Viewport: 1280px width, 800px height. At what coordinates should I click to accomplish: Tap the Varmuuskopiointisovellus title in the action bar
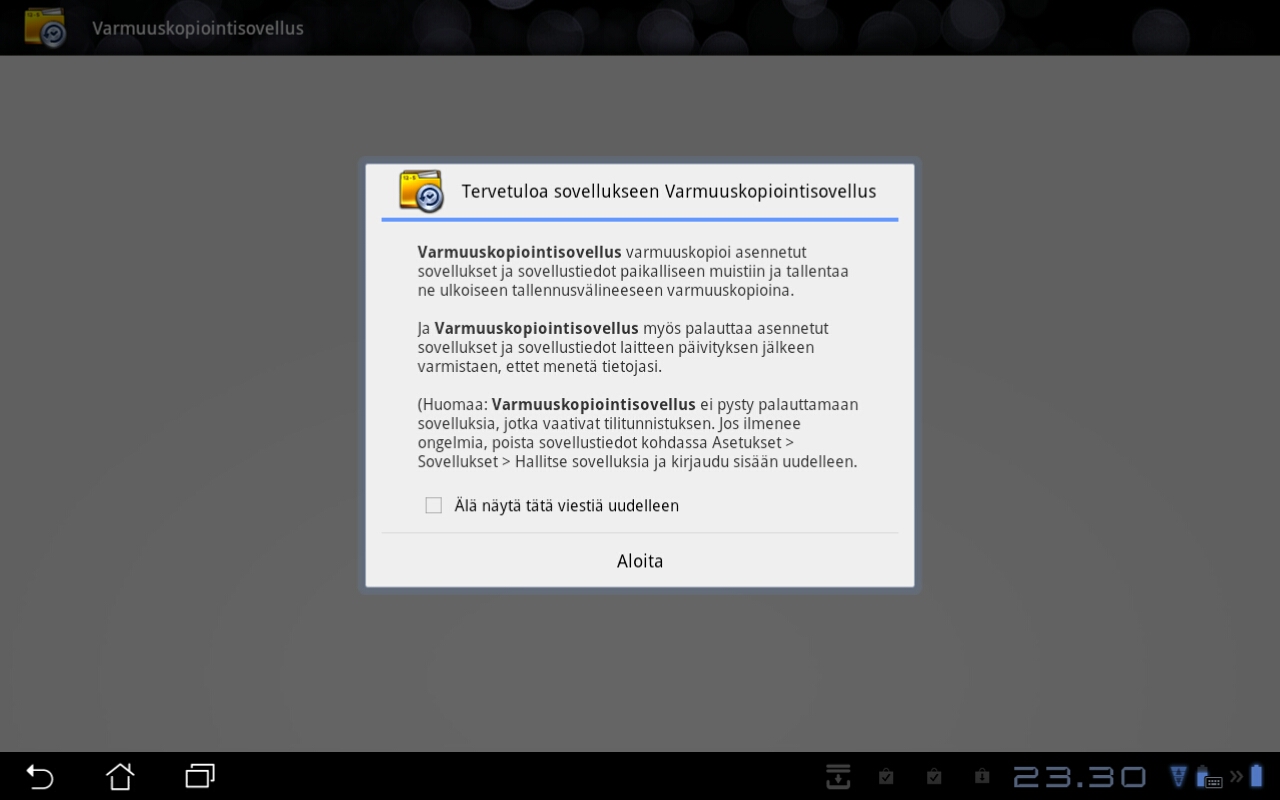click(x=198, y=28)
